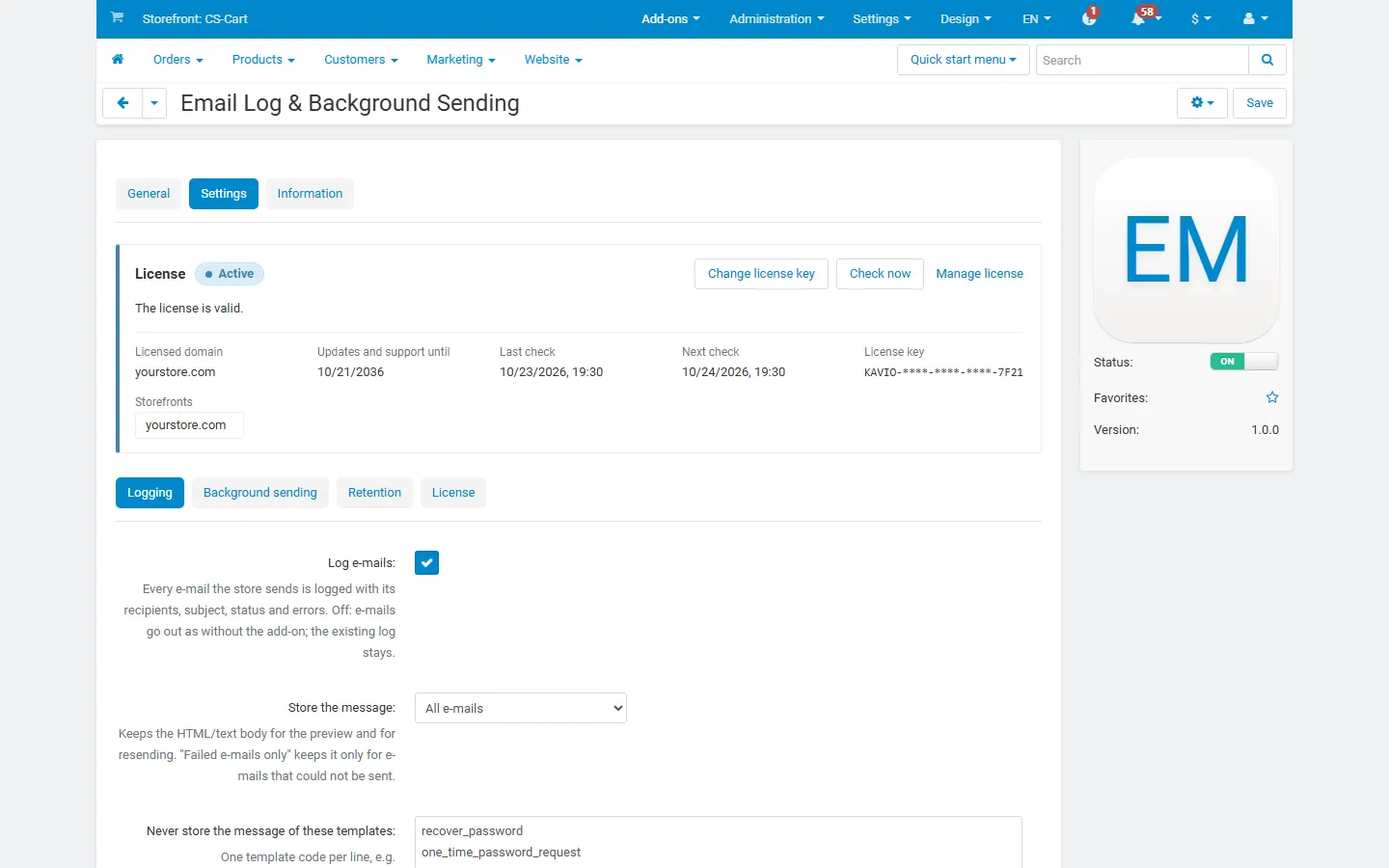Expand the Administration menu
Image resolution: width=1389 pixels, height=868 pixels.
(x=776, y=18)
